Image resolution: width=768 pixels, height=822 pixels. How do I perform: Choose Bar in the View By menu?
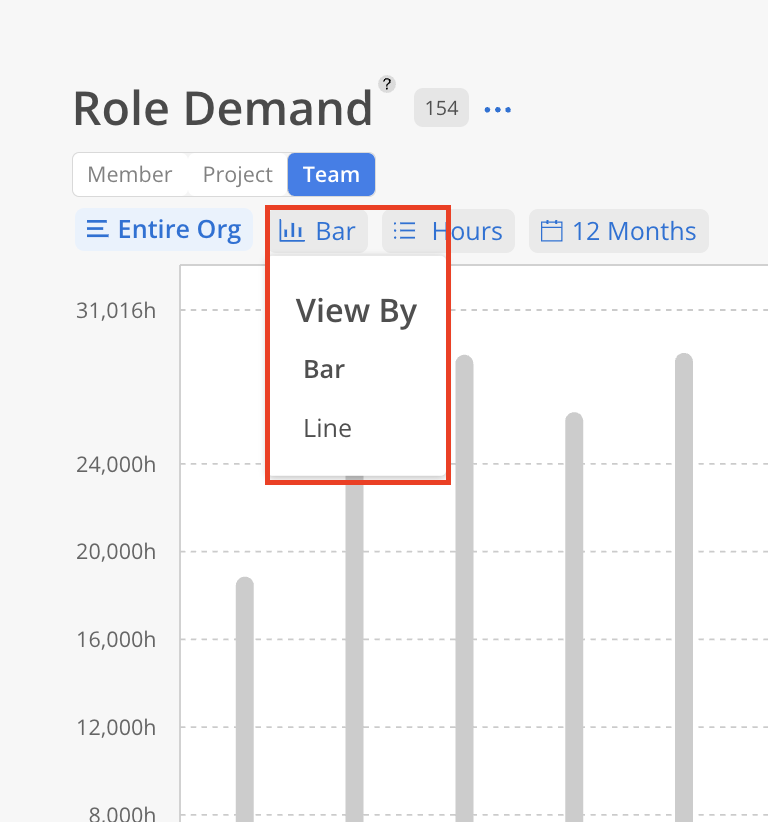click(324, 370)
